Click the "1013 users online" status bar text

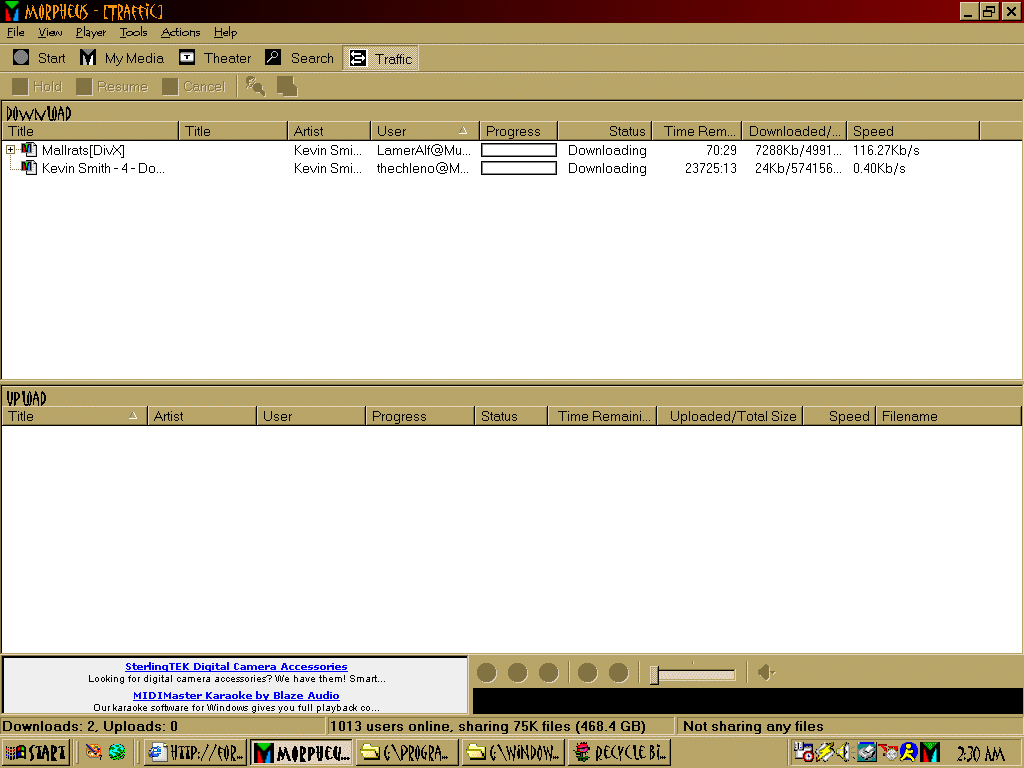click(x=391, y=726)
